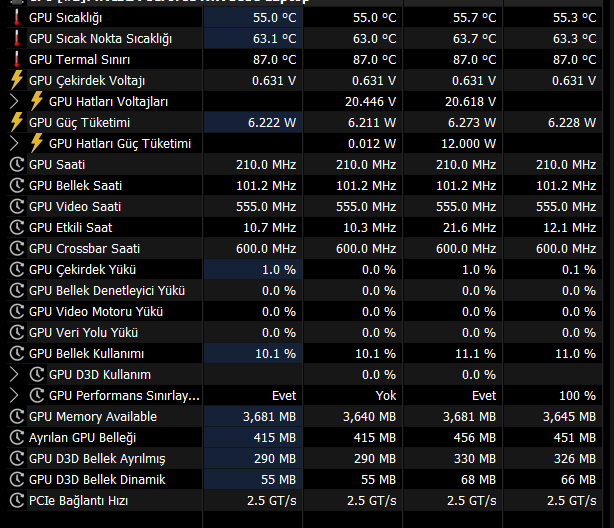Click the 20.446 V rail voltage value
Screen dimensions: 614x528
point(370,102)
